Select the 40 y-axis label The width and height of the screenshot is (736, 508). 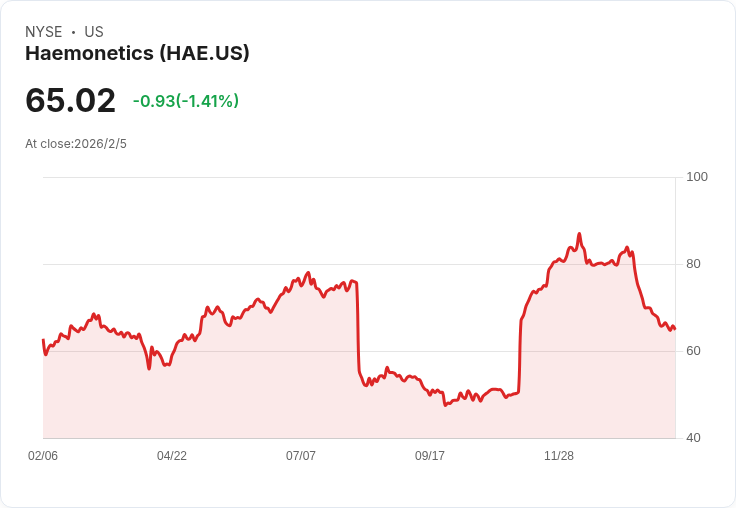point(693,438)
